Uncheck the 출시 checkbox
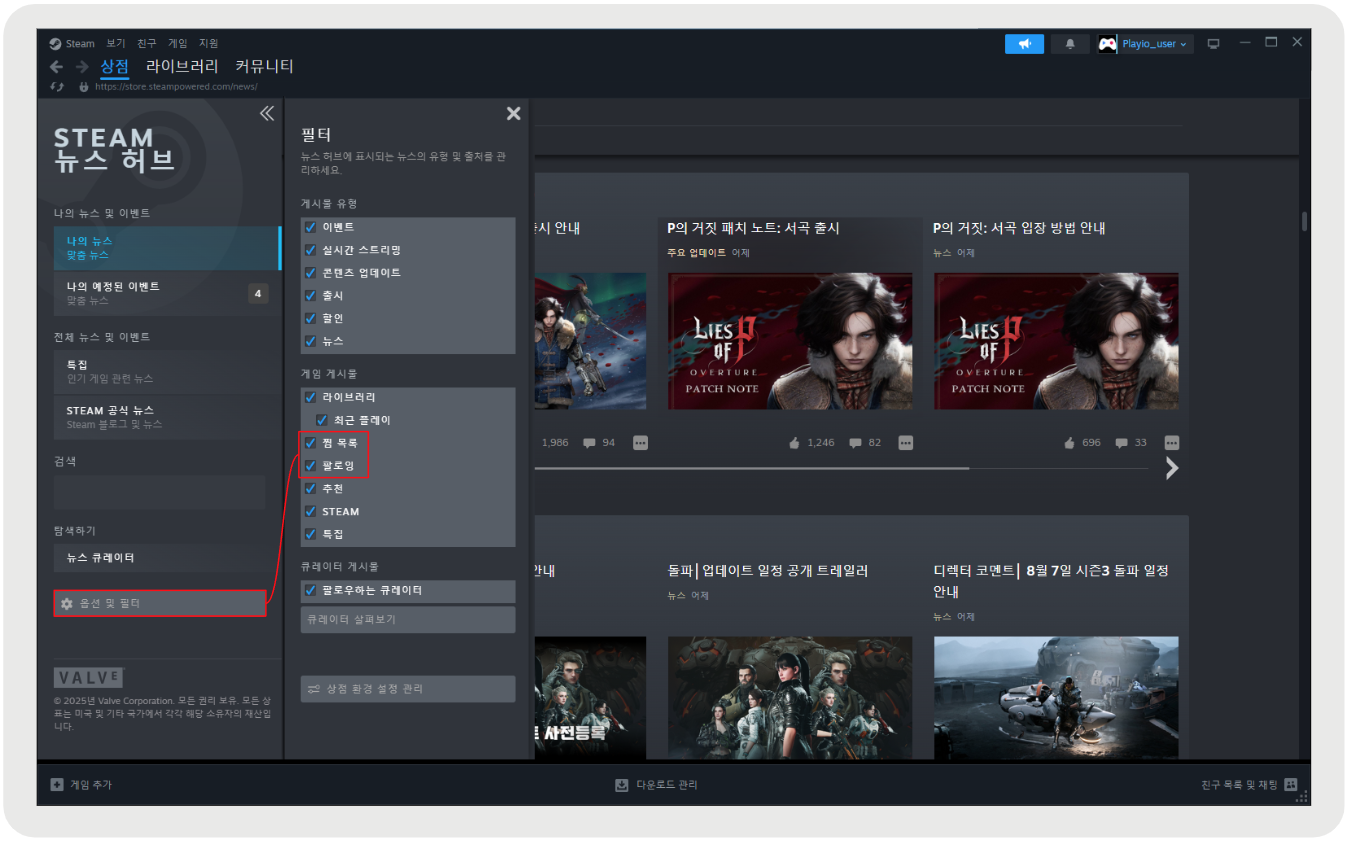 click(x=310, y=296)
